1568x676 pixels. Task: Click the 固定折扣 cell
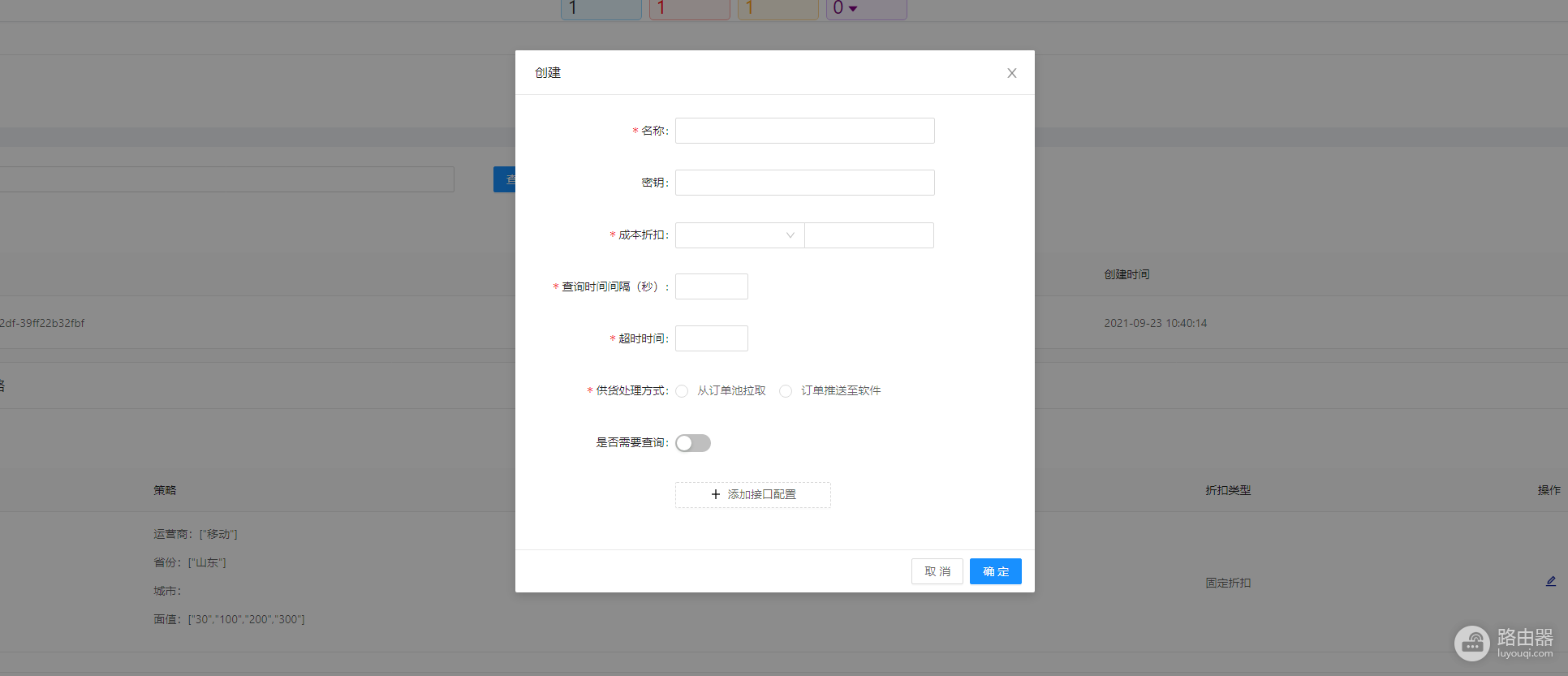pyautogui.click(x=1228, y=583)
